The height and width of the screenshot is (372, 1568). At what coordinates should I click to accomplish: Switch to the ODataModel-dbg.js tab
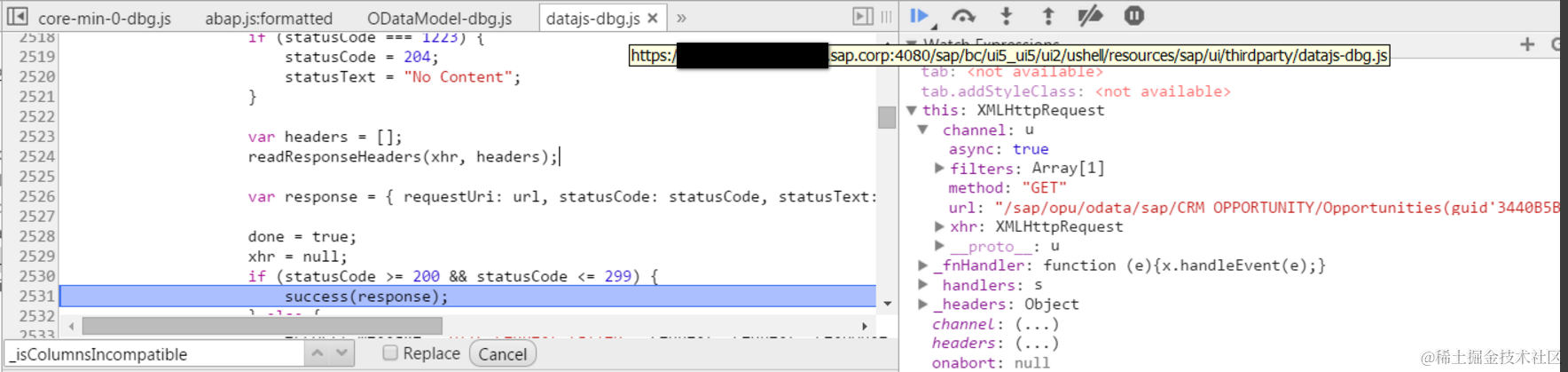pyautogui.click(x=439, y=18)
